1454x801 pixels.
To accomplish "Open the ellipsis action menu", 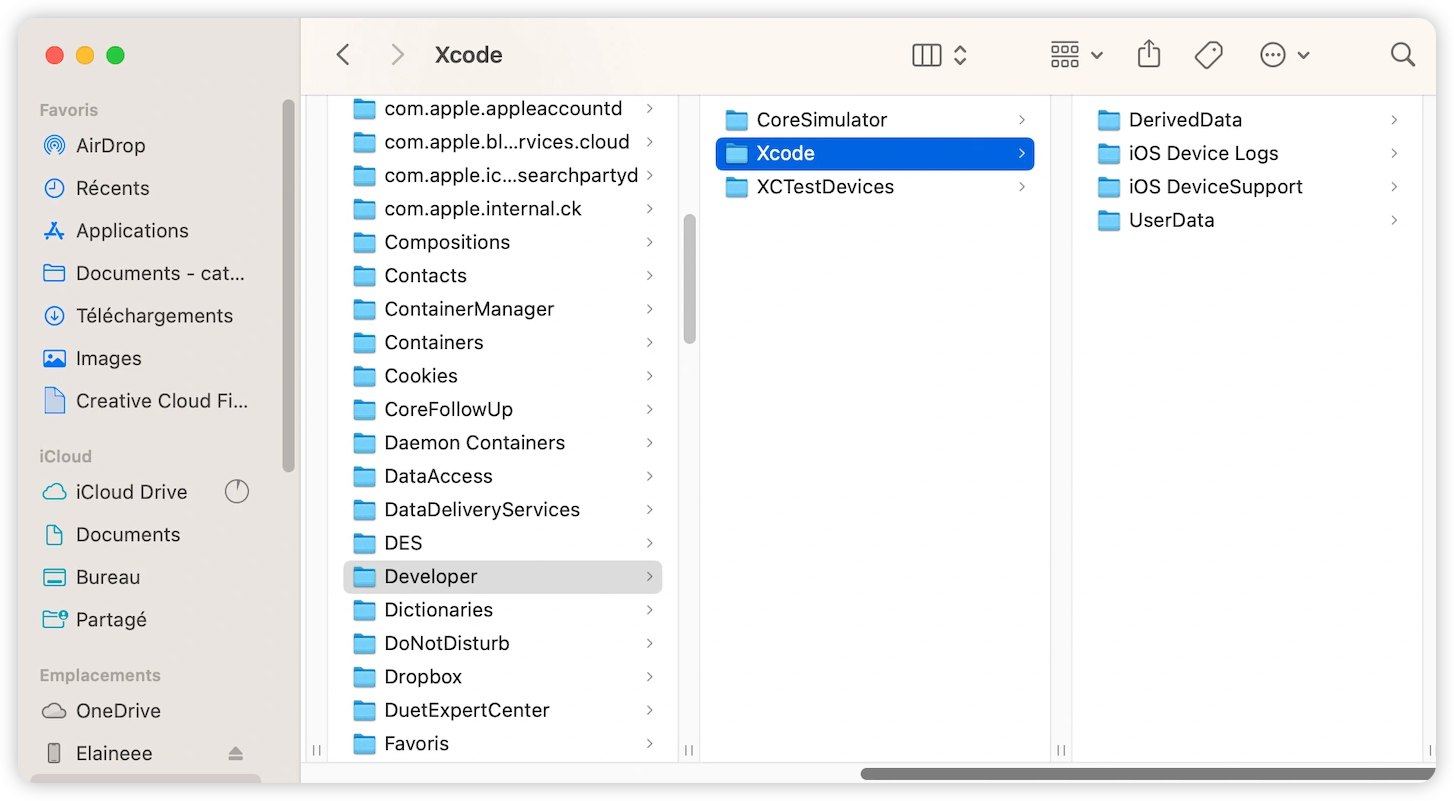I will coord(1284,55).
